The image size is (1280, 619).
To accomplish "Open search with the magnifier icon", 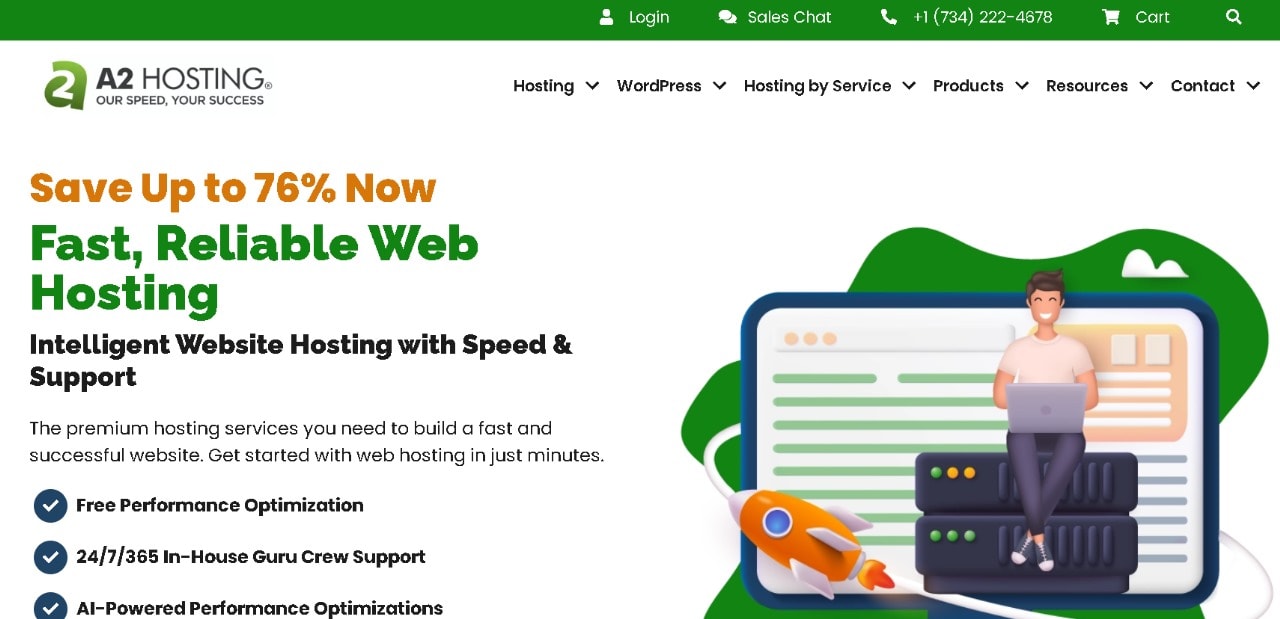I will click(x=1234, y=17).
